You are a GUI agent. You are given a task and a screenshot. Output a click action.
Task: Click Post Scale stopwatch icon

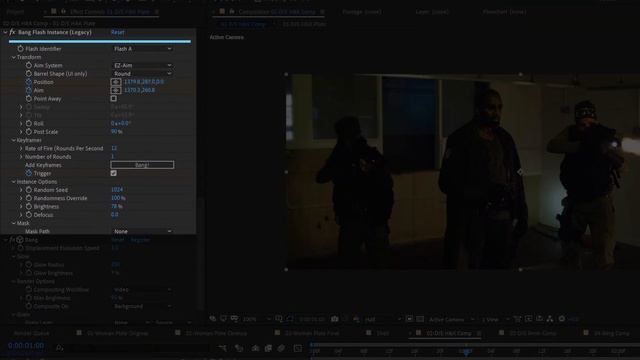(x=29, y=132)
